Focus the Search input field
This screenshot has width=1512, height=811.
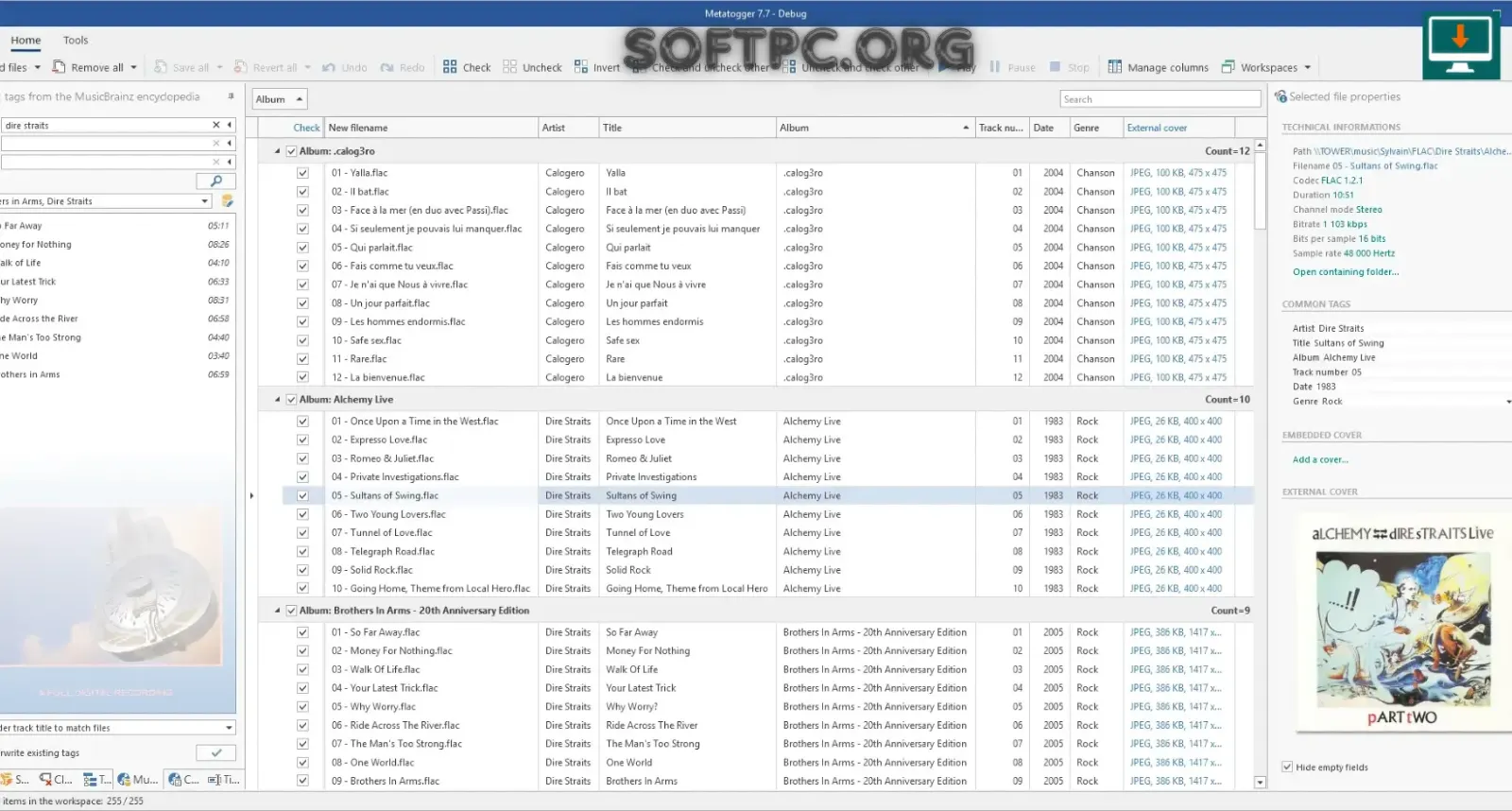1160,99
